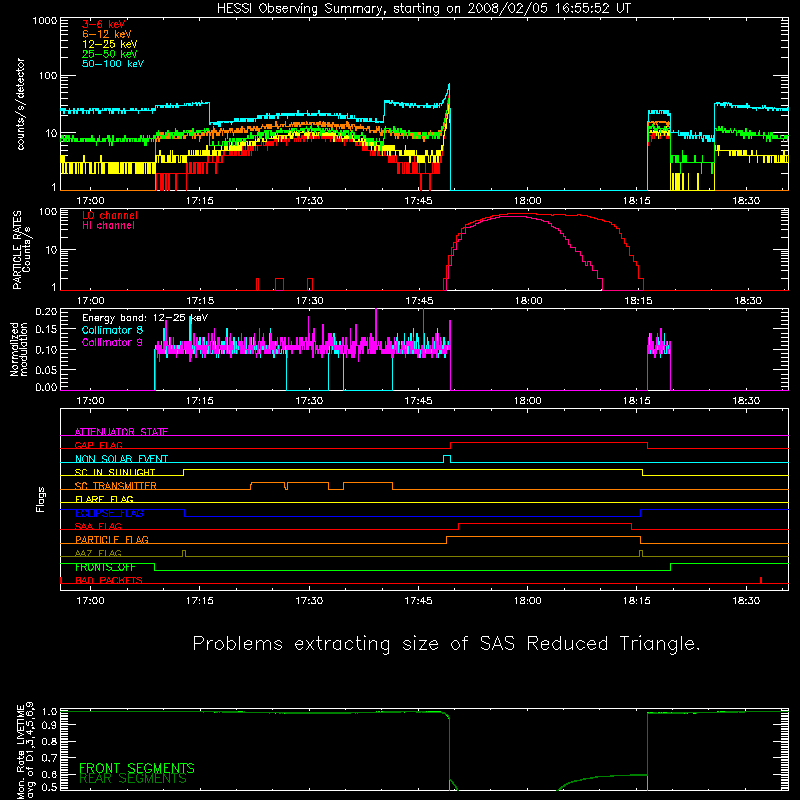Viewport: 800px width, 800px height.
Task: Click the 0.20 label on modulation axis
Action: (x=46, y=311)
